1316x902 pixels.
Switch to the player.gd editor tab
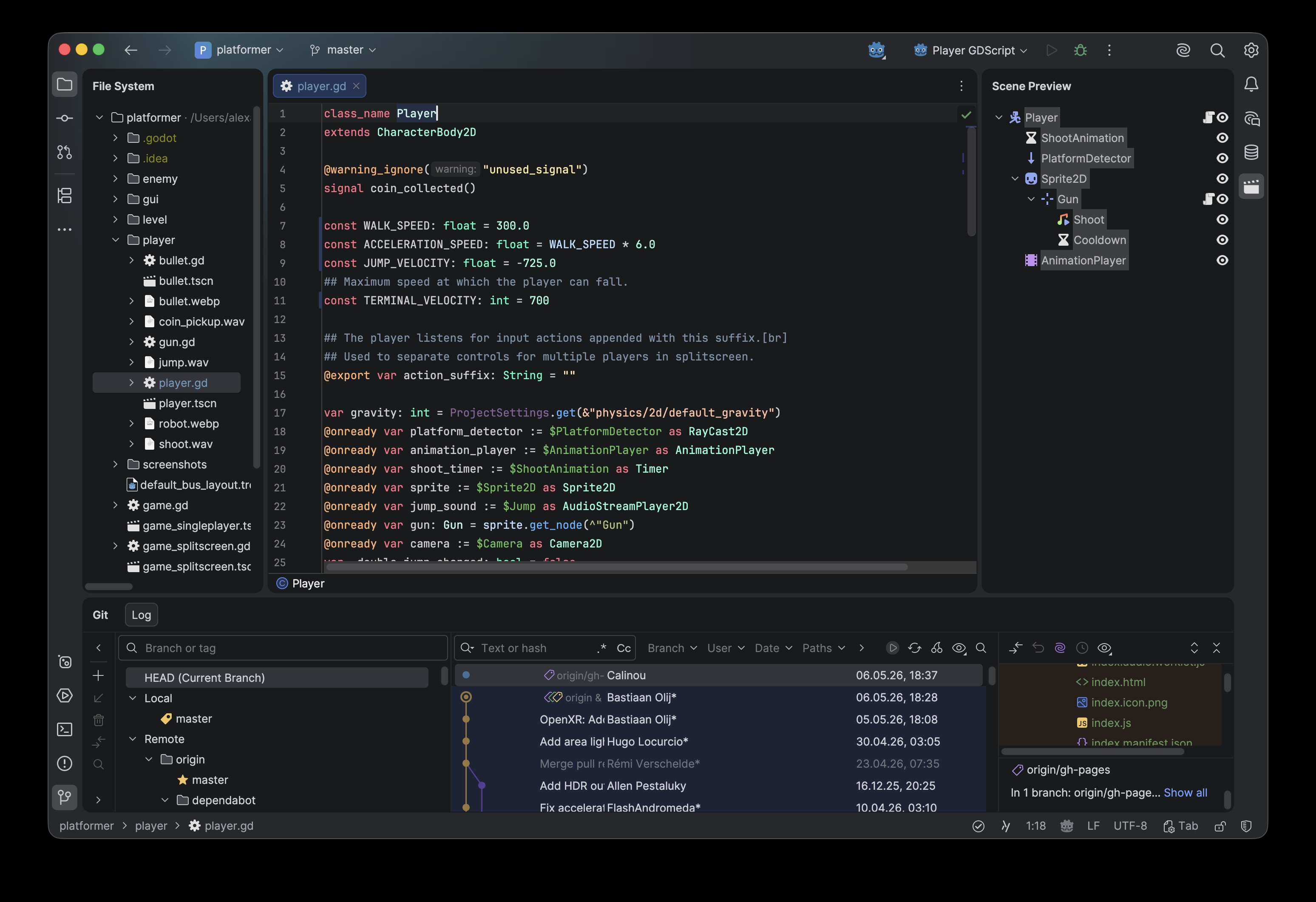pyautogui.click(x=320, y=85)
